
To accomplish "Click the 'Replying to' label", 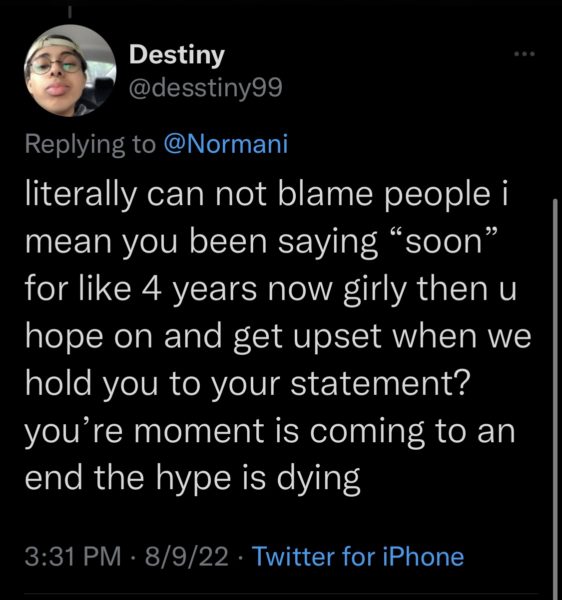I will [90, 145].
